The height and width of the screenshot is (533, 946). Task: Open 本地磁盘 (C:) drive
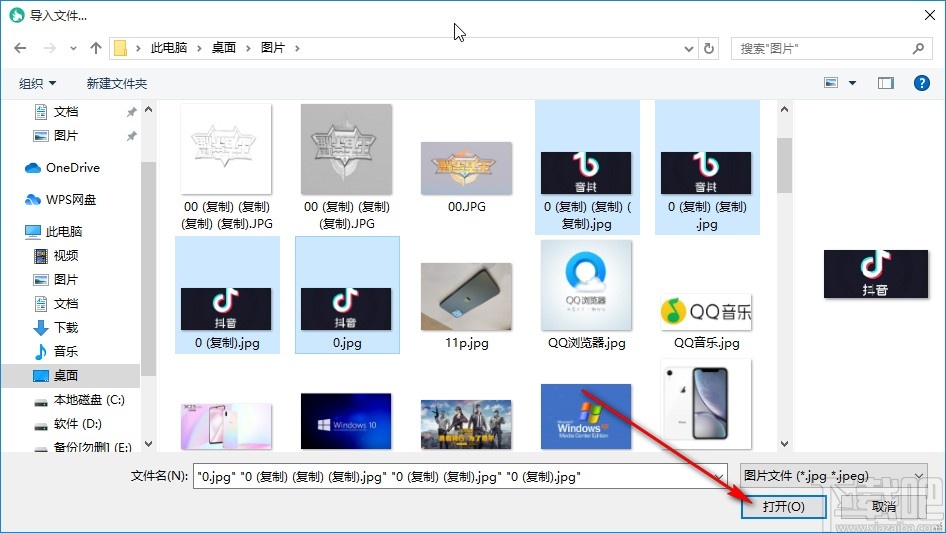[79, 400]
